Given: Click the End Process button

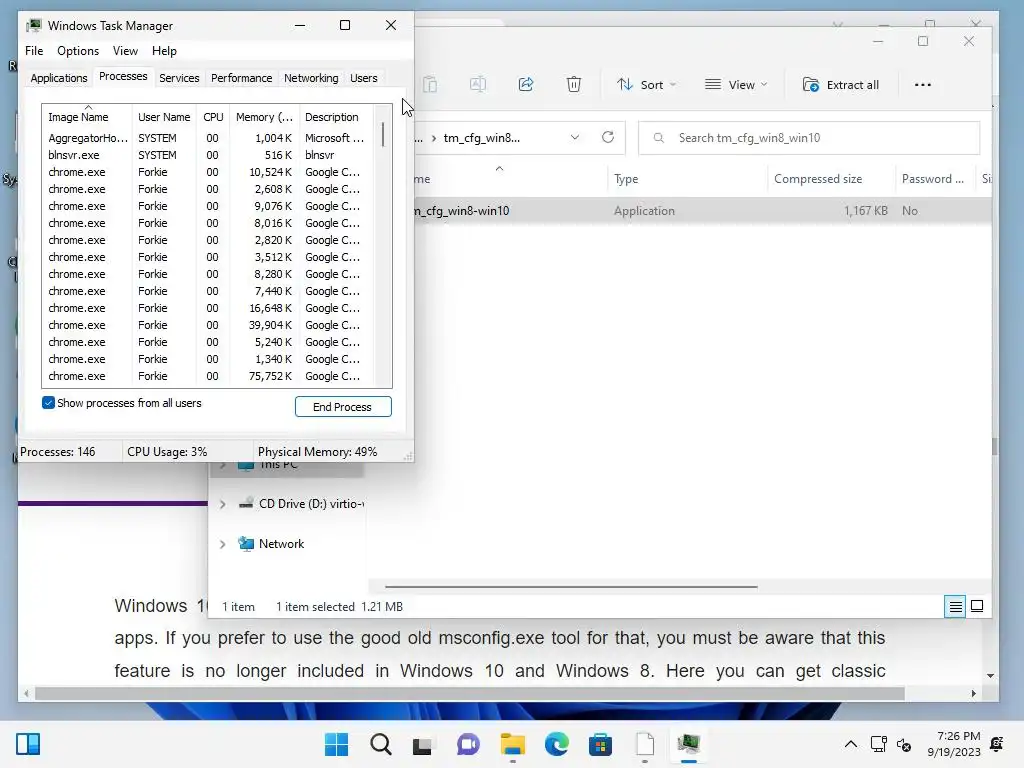Looking at the screenshot, I should click(x=343, y=407).
